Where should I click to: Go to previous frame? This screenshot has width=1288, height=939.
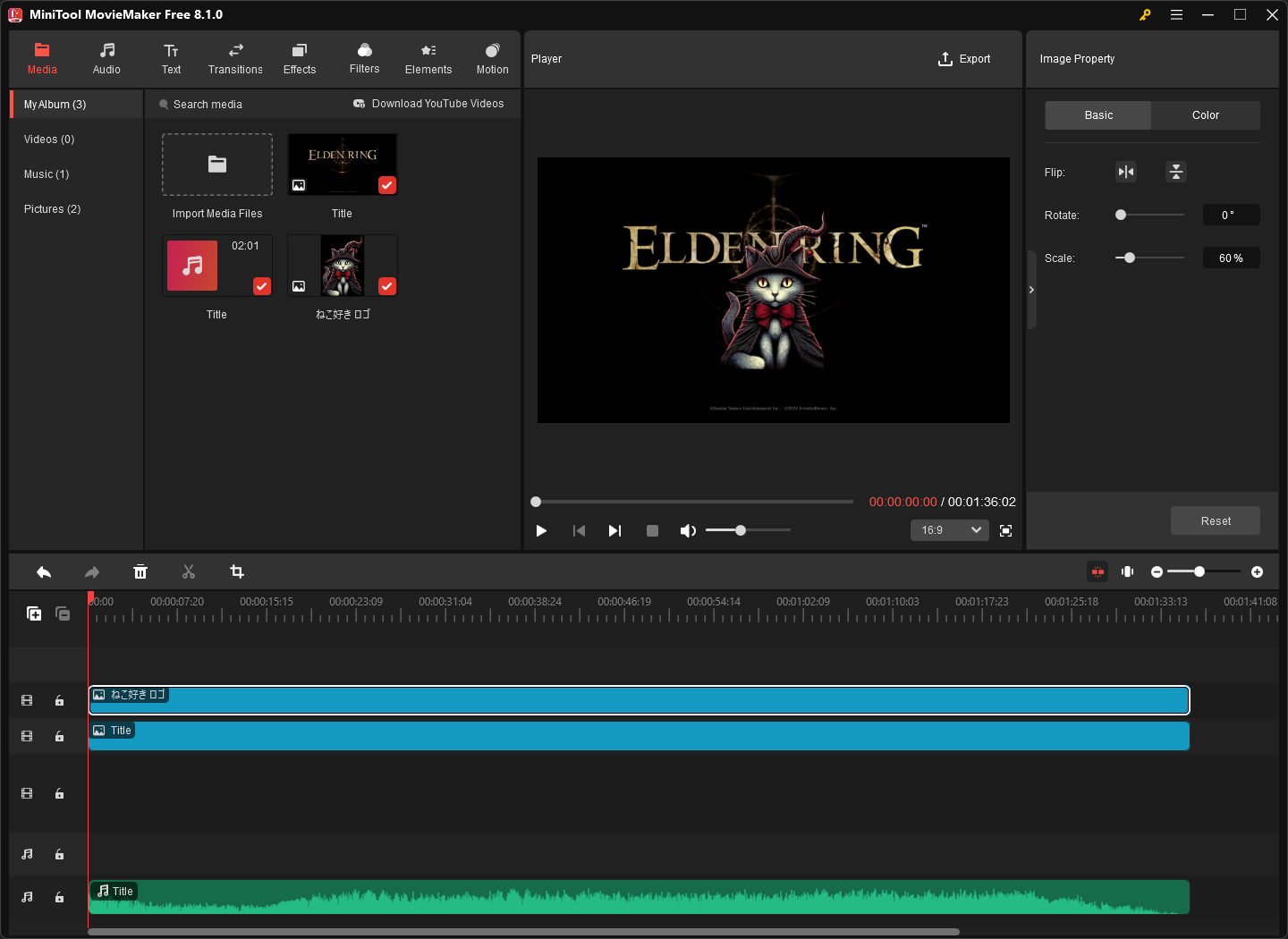coord(579,530)
